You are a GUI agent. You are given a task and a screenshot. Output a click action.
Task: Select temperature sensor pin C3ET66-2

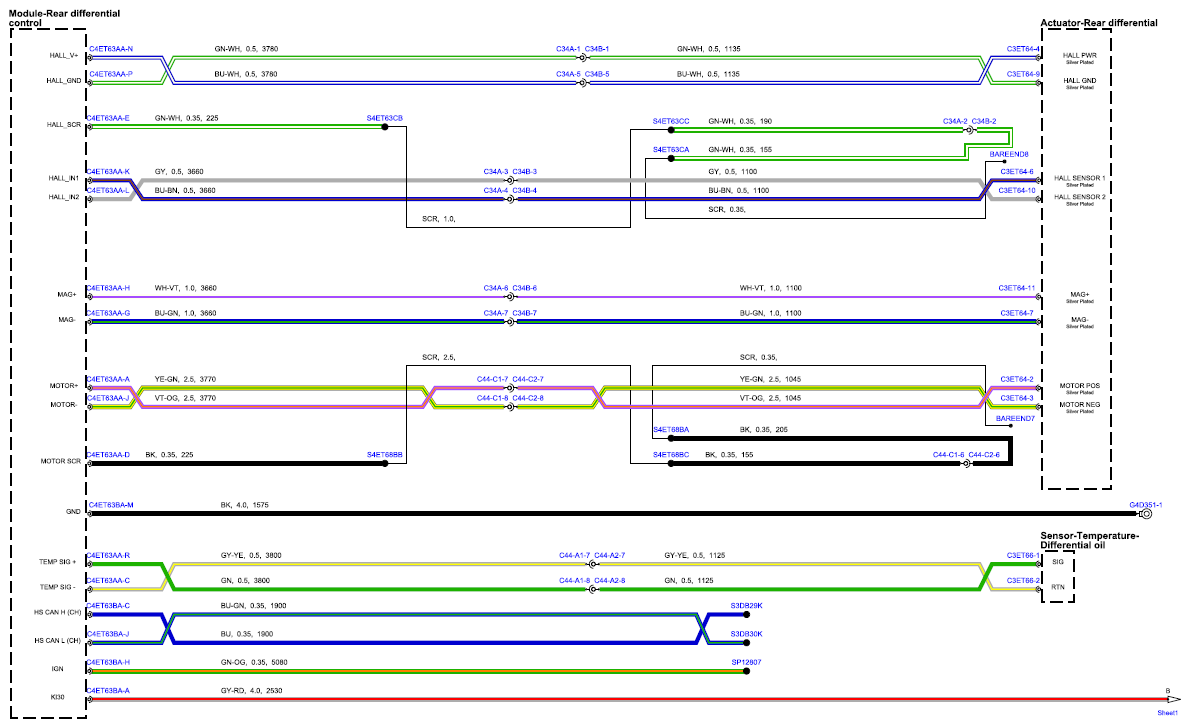[1023, 580]
